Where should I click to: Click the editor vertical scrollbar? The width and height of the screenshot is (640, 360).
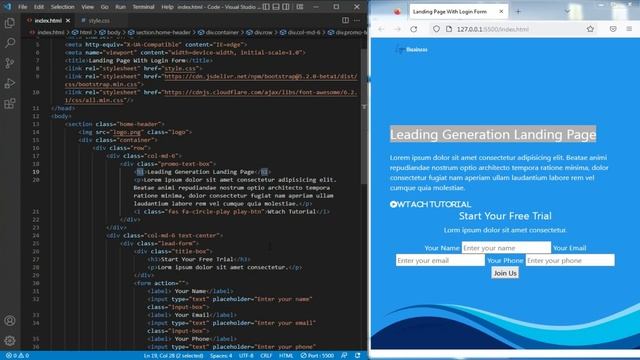pyautogui.click(x=364, y=116)
